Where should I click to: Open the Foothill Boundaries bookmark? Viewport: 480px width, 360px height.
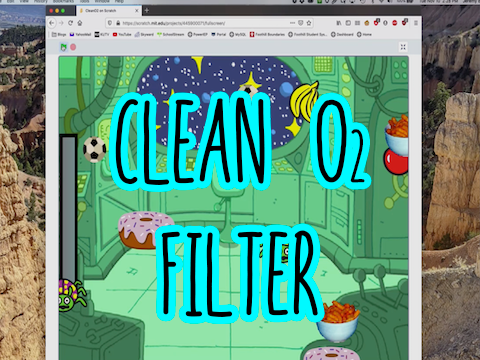point(267,34)
